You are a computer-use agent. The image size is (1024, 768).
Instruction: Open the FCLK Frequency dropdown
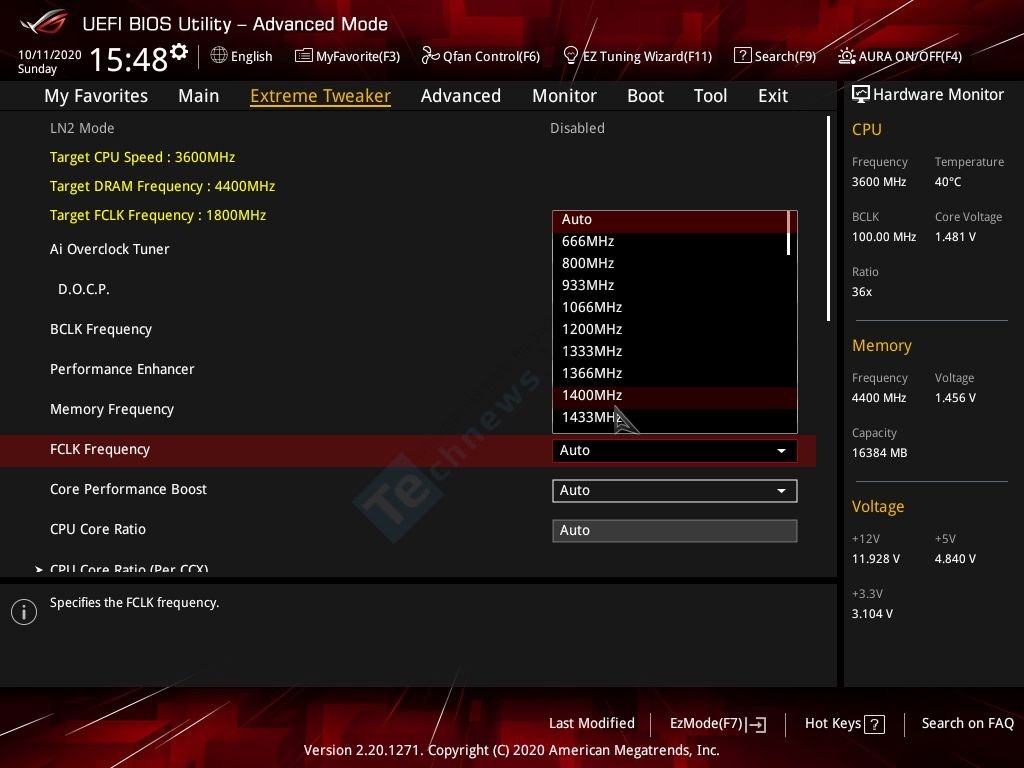(x=675, y=451)
